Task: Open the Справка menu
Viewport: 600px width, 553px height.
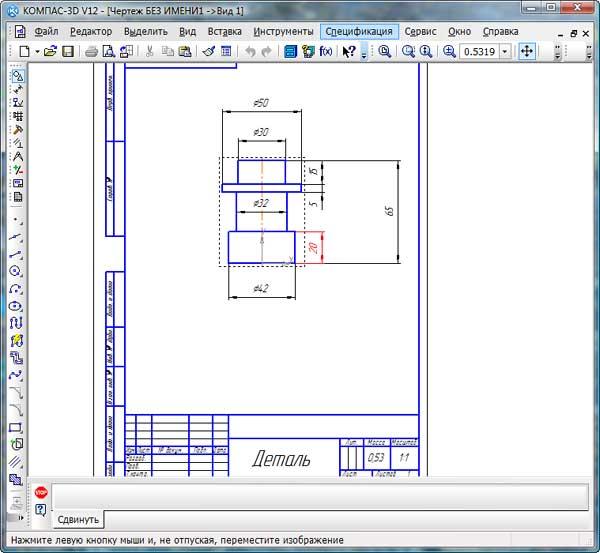Action: [x=501, y=31]
